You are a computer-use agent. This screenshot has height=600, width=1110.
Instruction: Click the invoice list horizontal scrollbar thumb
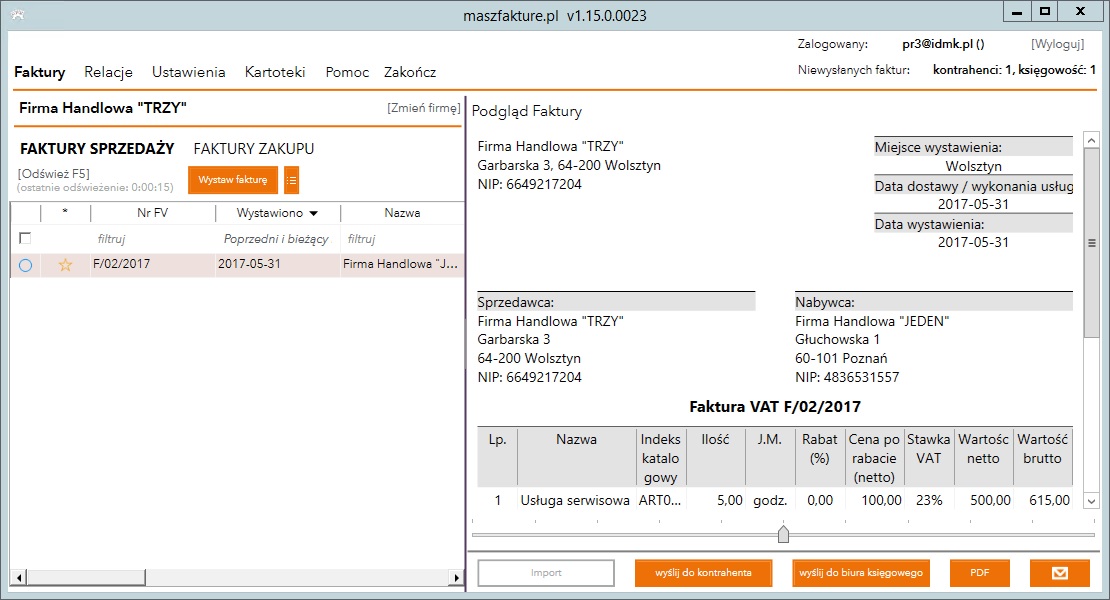(x=86, y=578)
